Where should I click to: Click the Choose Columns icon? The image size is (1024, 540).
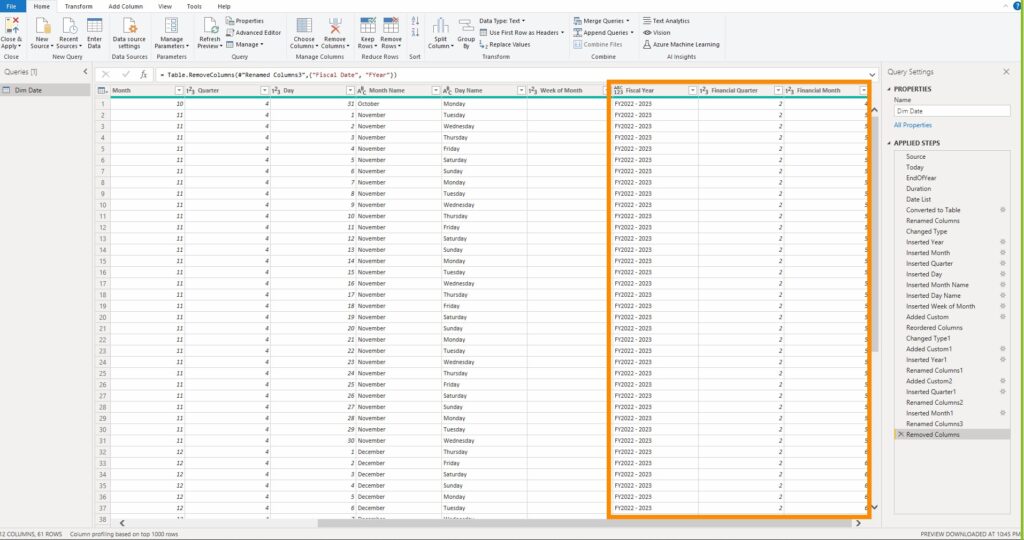pos(304,26)
